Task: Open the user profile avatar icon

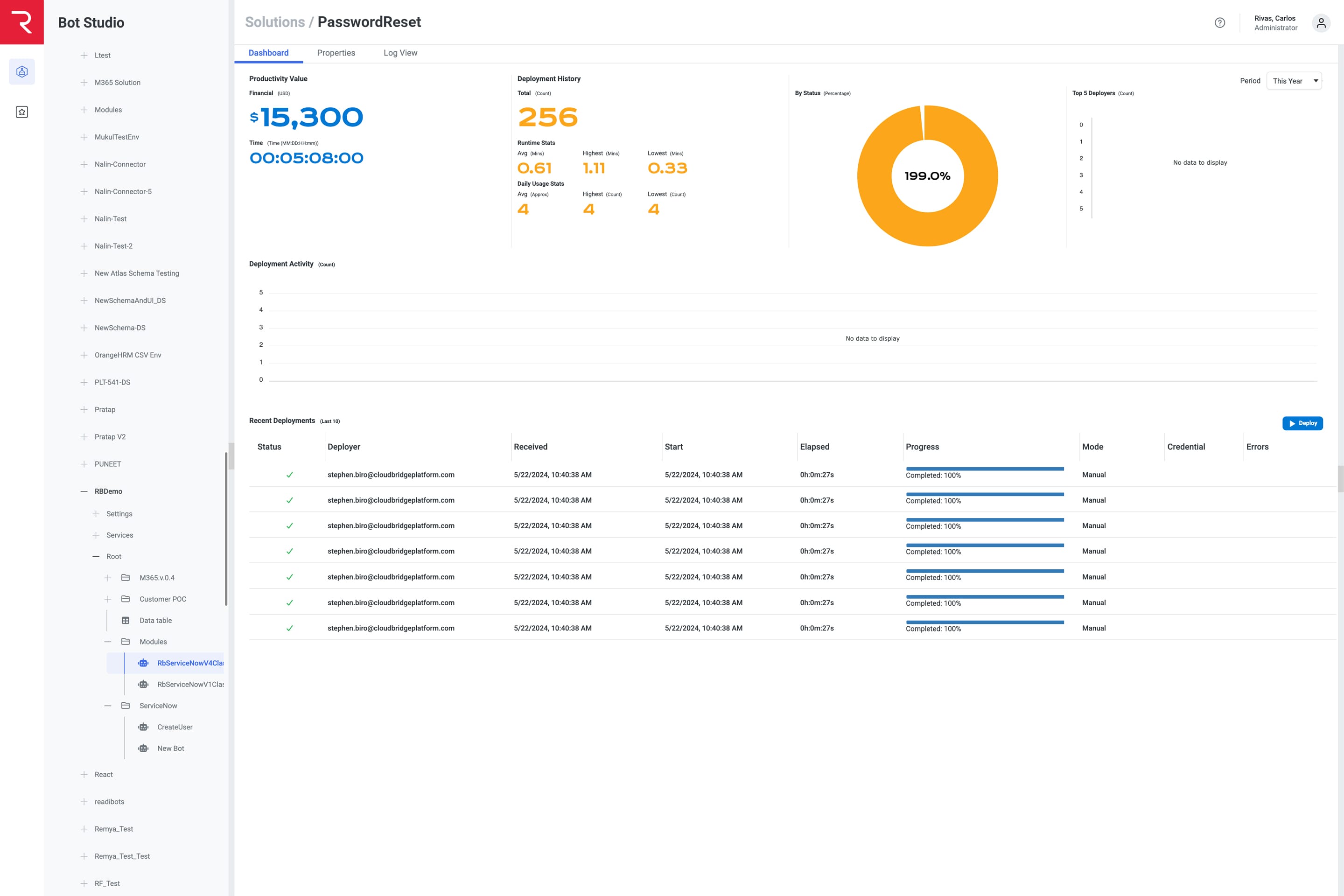Action: click(1321, 23)
